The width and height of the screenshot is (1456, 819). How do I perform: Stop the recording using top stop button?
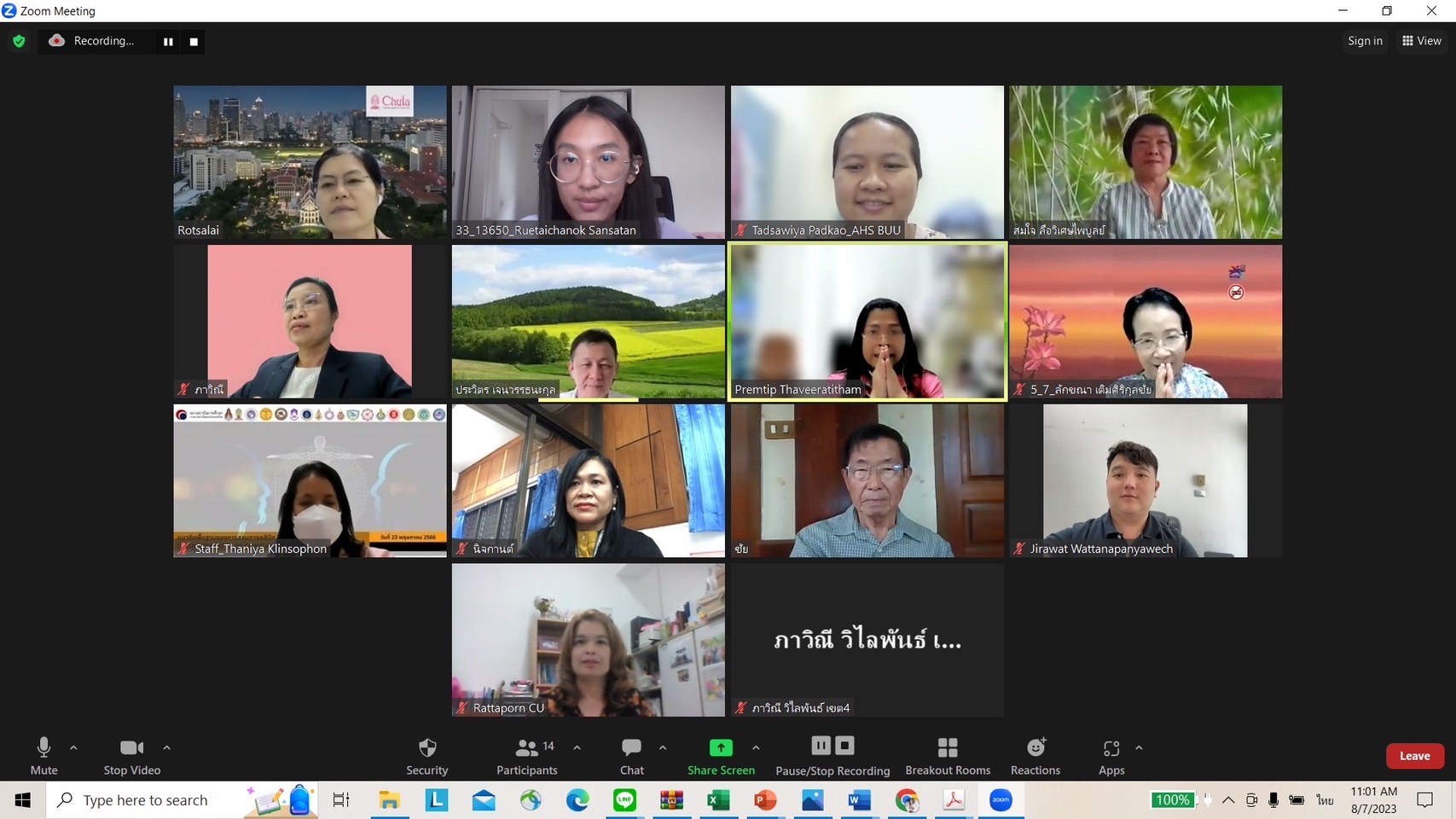coord(194,41)
